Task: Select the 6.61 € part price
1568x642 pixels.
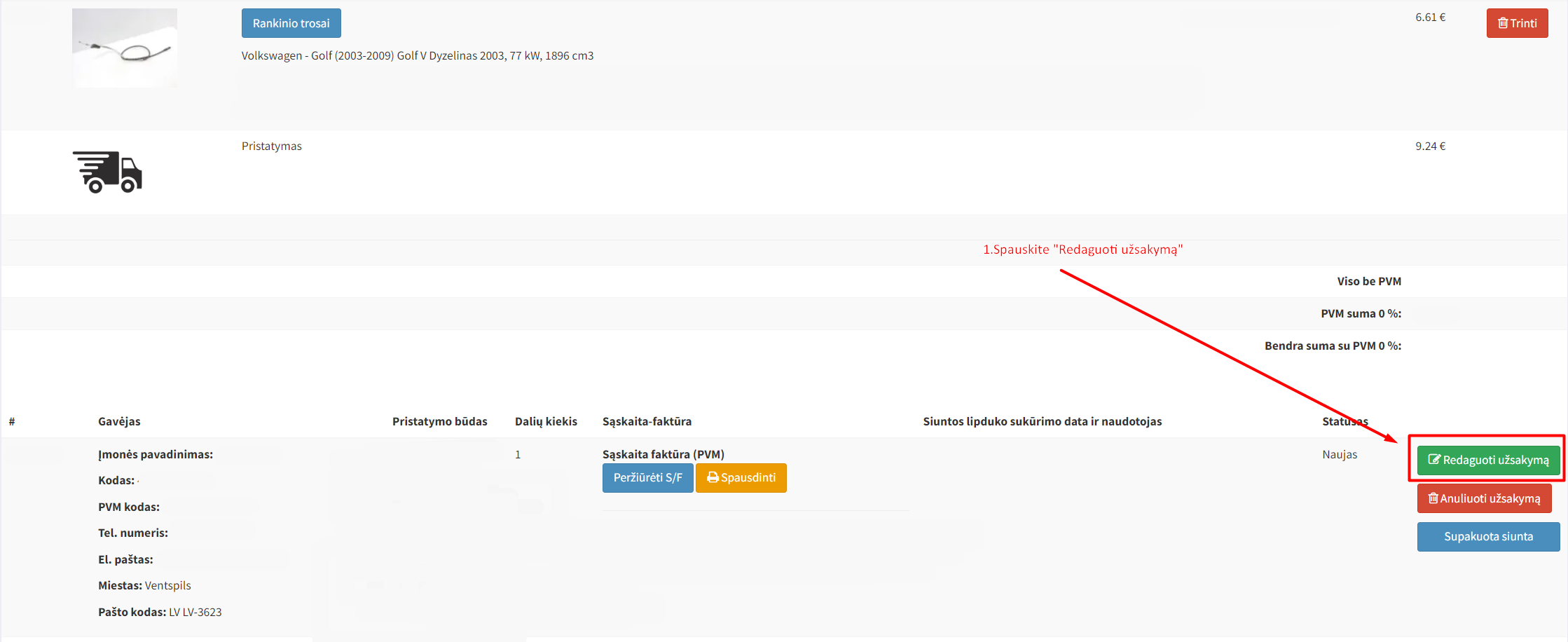Action: [1430, 17]
